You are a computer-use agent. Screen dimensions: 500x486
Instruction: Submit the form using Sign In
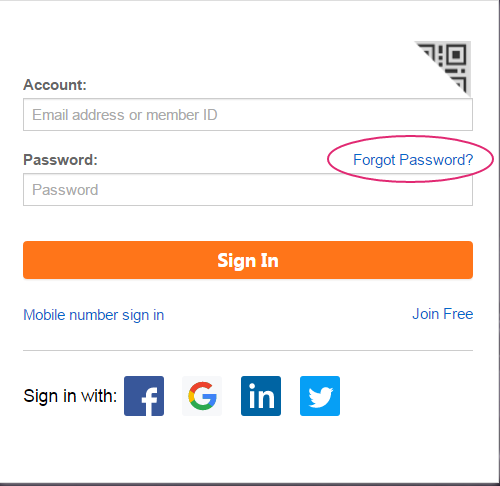click(x=248, y=260)
